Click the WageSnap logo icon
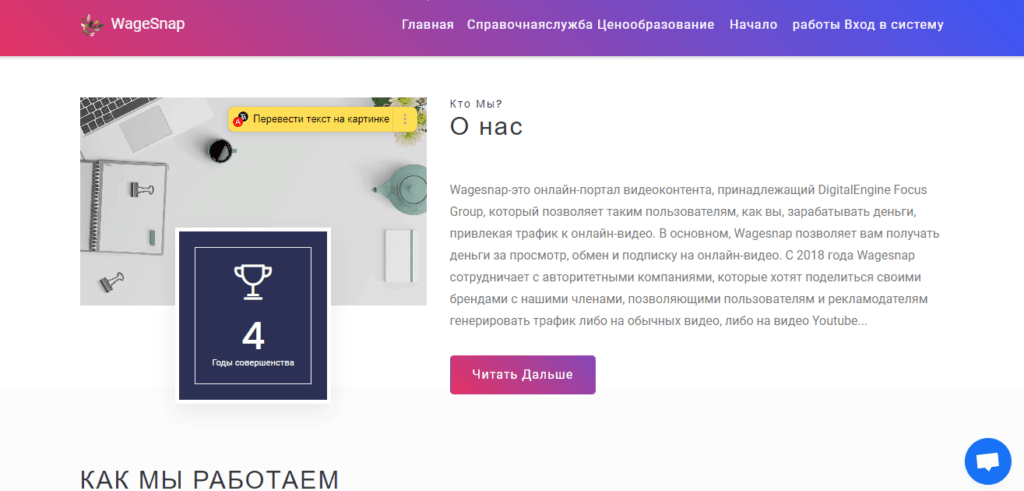 click(92, 25)
